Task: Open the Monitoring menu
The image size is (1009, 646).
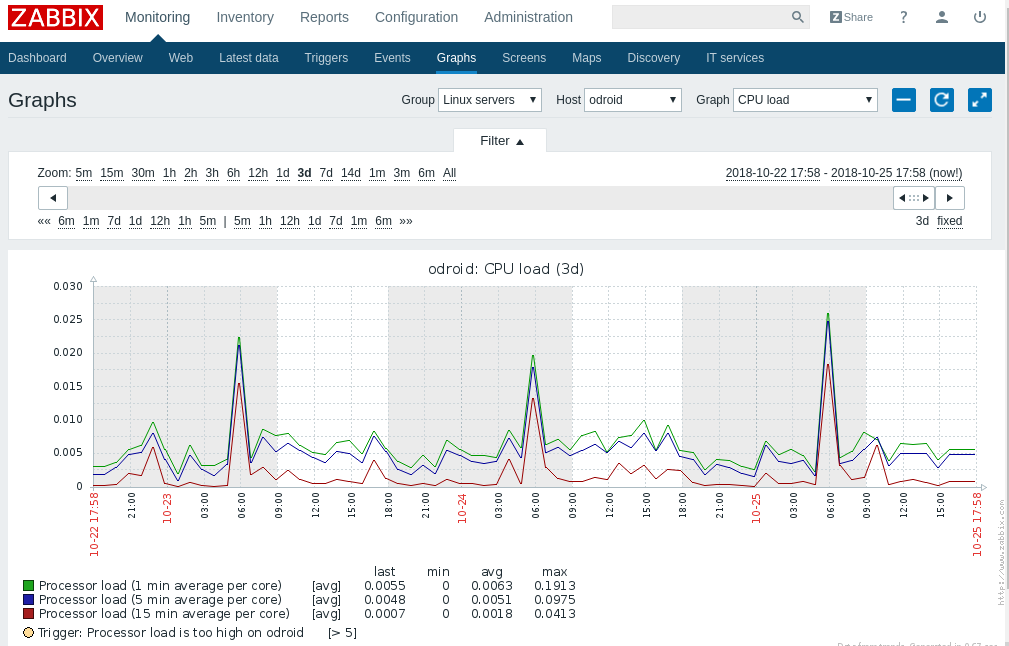Action: point(158,17)
